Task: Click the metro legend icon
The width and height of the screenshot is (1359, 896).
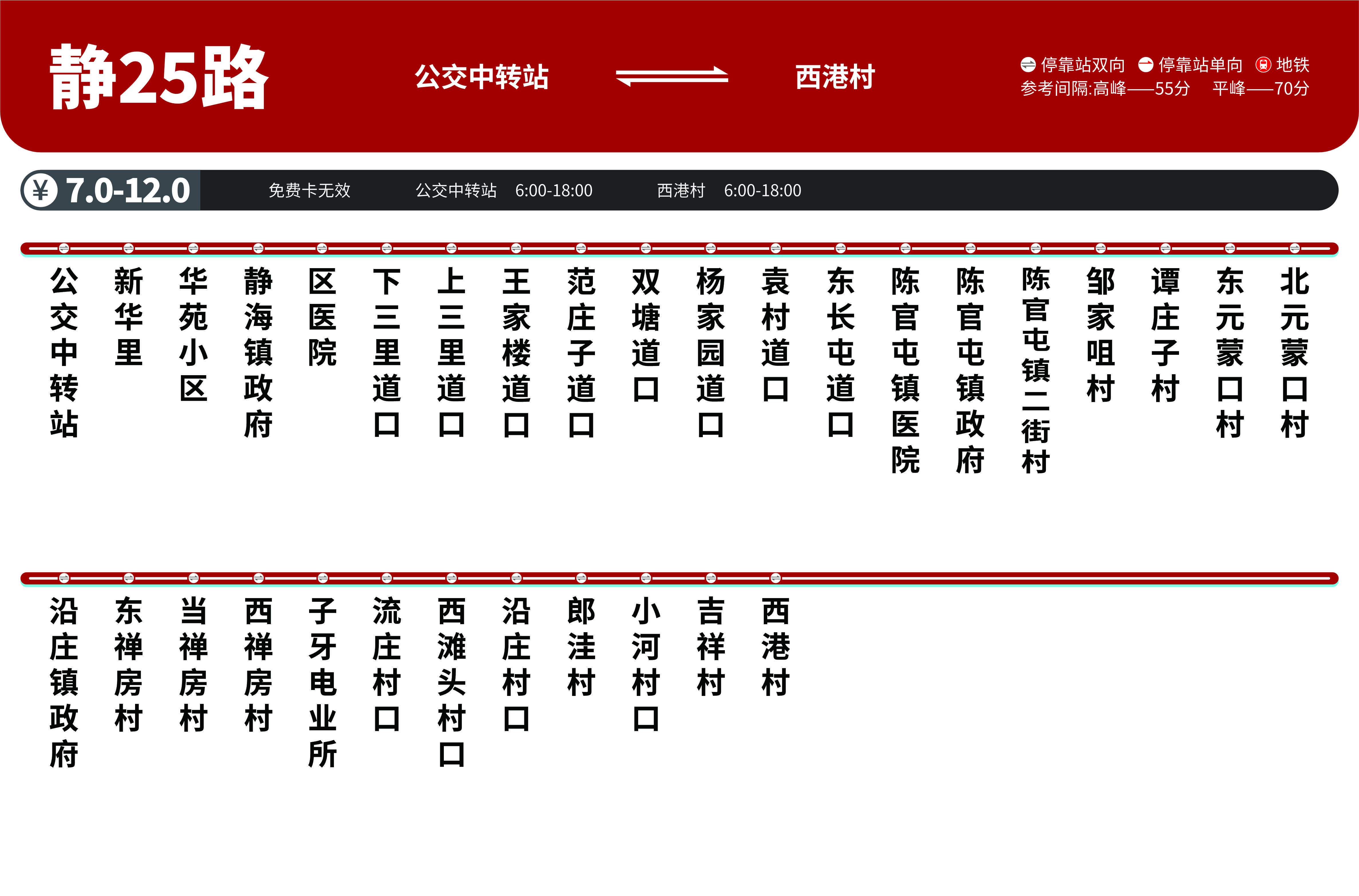Action: click(1263, 65)
